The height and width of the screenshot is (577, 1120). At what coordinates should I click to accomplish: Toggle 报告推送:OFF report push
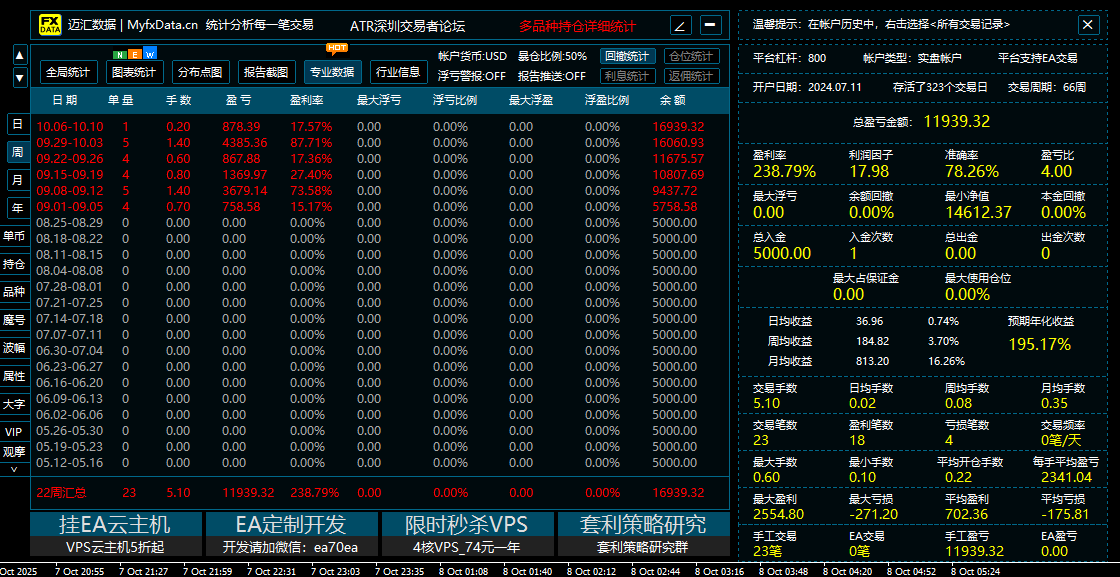pos(552,76)
